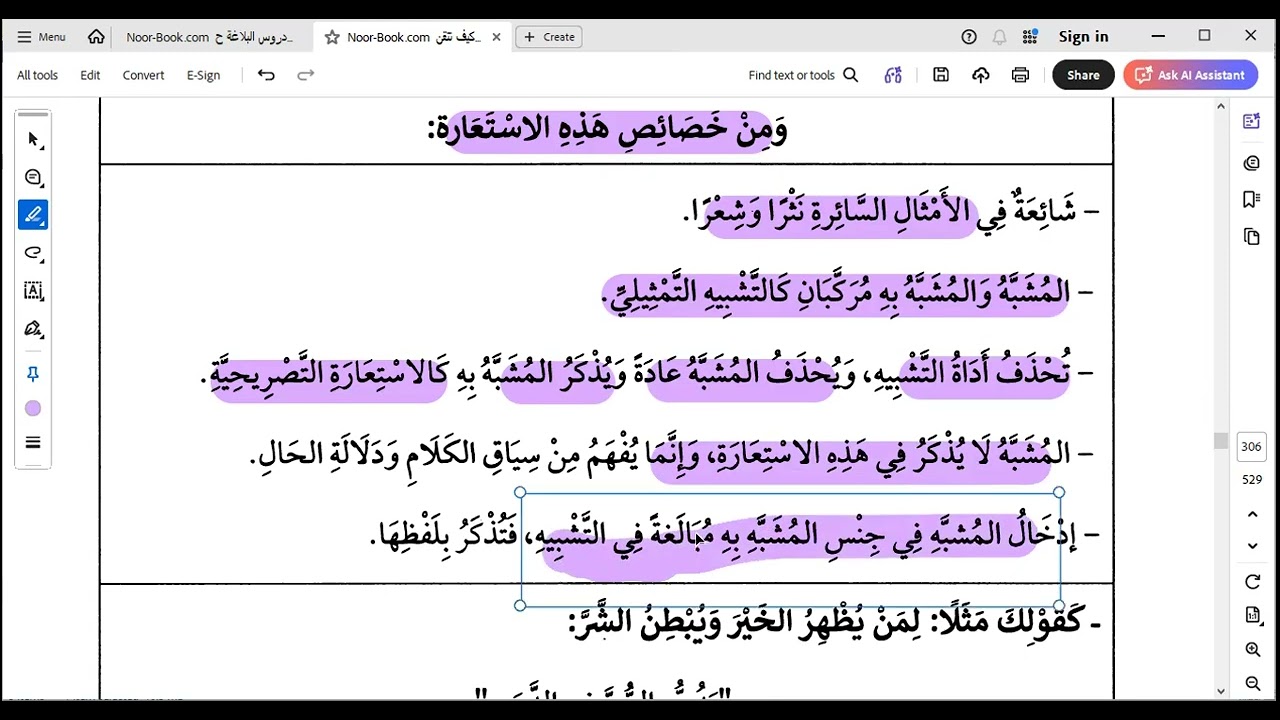Click the Share button
Image resolution: width=1280 pixels, height=720 pixels.
[x=1083, y=75]
